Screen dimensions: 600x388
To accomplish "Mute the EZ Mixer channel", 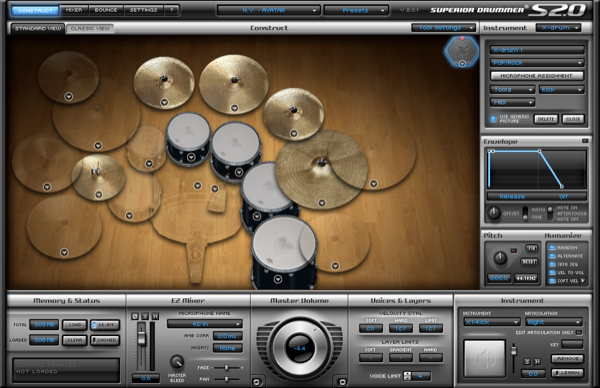I will click(x=155, y=316).
